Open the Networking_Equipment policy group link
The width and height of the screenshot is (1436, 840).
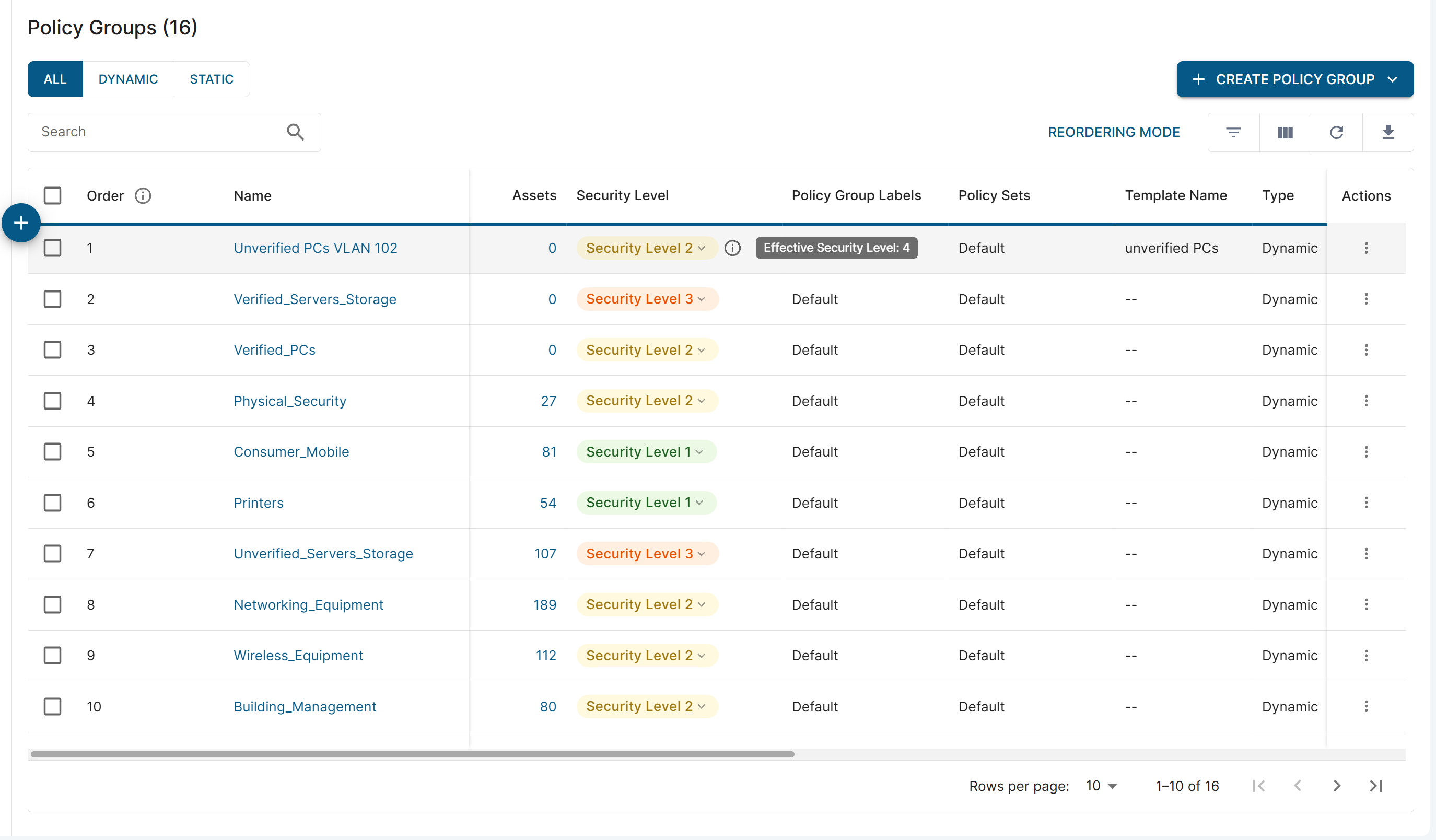[x=308, y=604]
